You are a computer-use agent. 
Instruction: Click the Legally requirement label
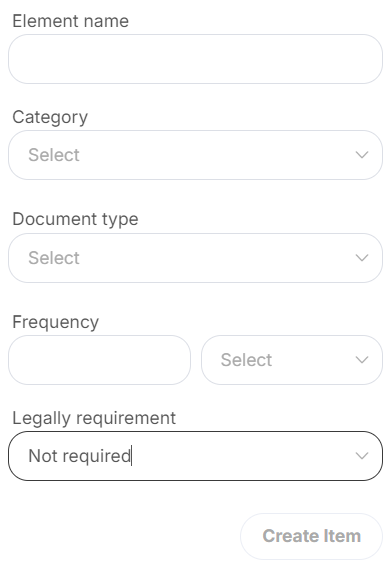coord(94,418)
